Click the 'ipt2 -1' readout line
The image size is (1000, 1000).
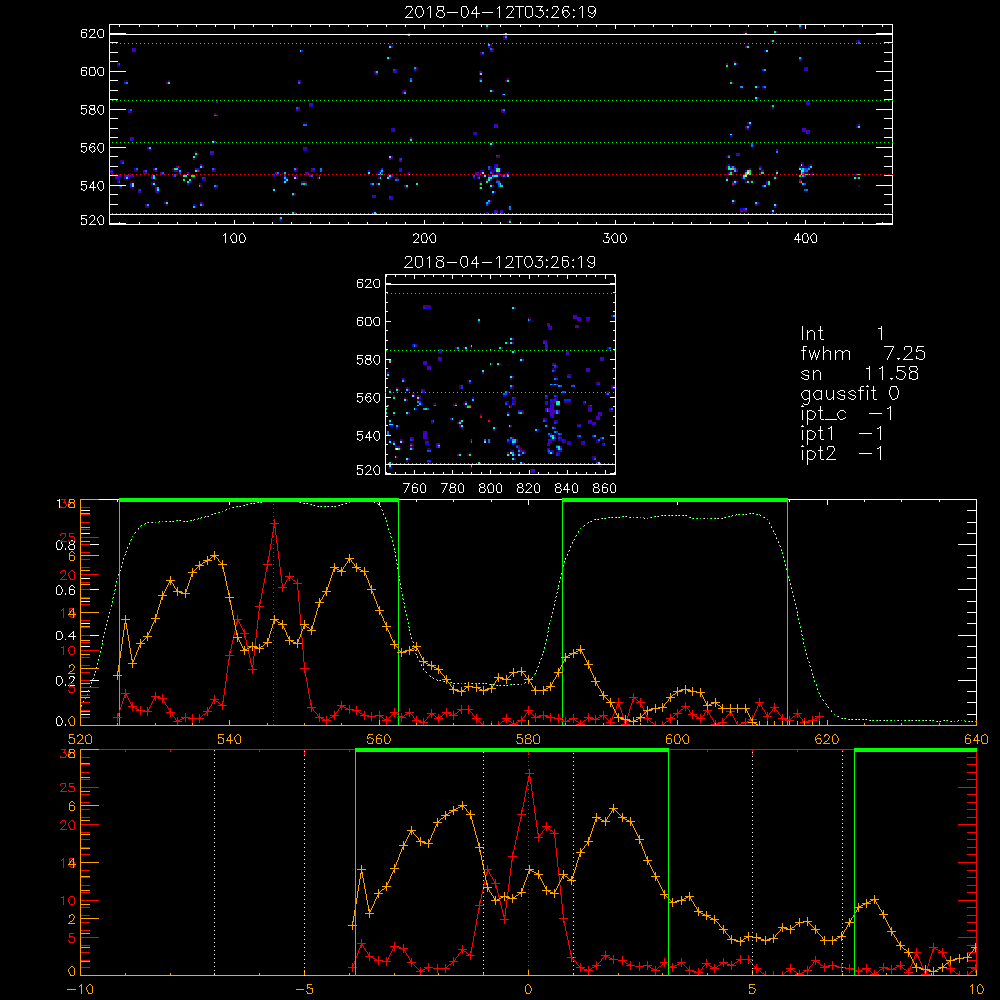click(842, 453)
